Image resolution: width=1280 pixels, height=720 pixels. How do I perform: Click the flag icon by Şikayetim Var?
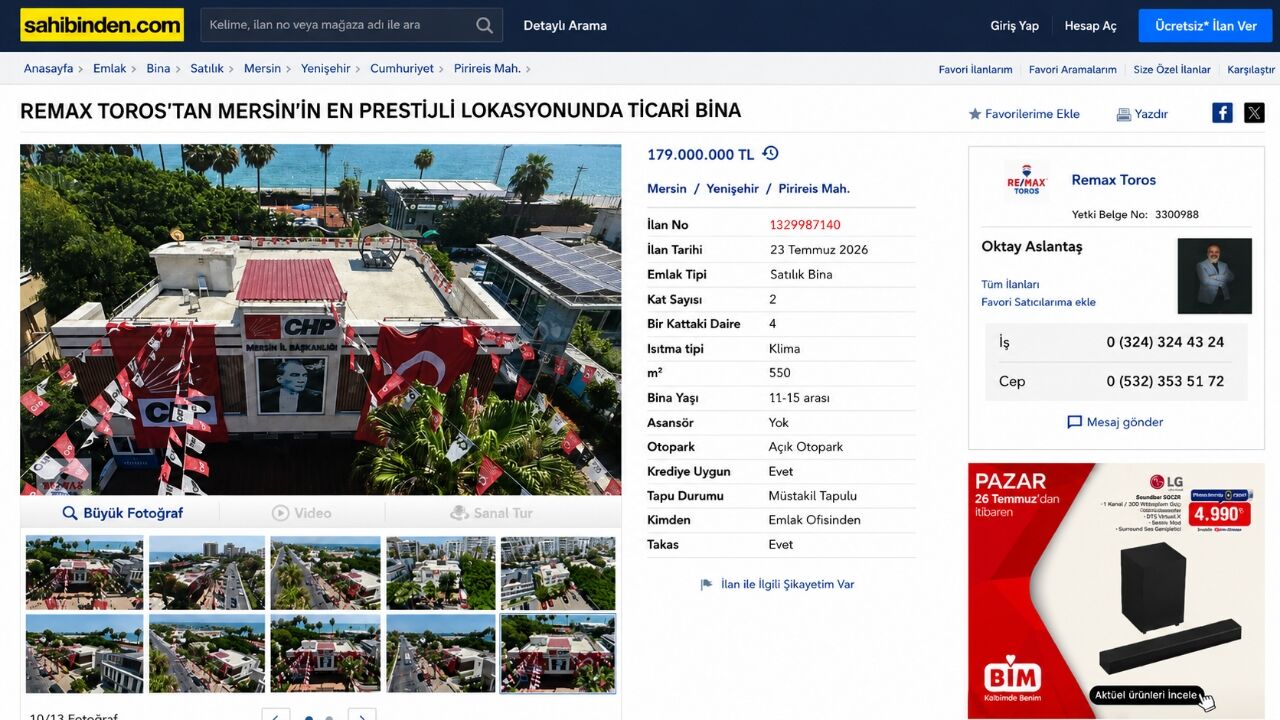(x=706, y=585)
